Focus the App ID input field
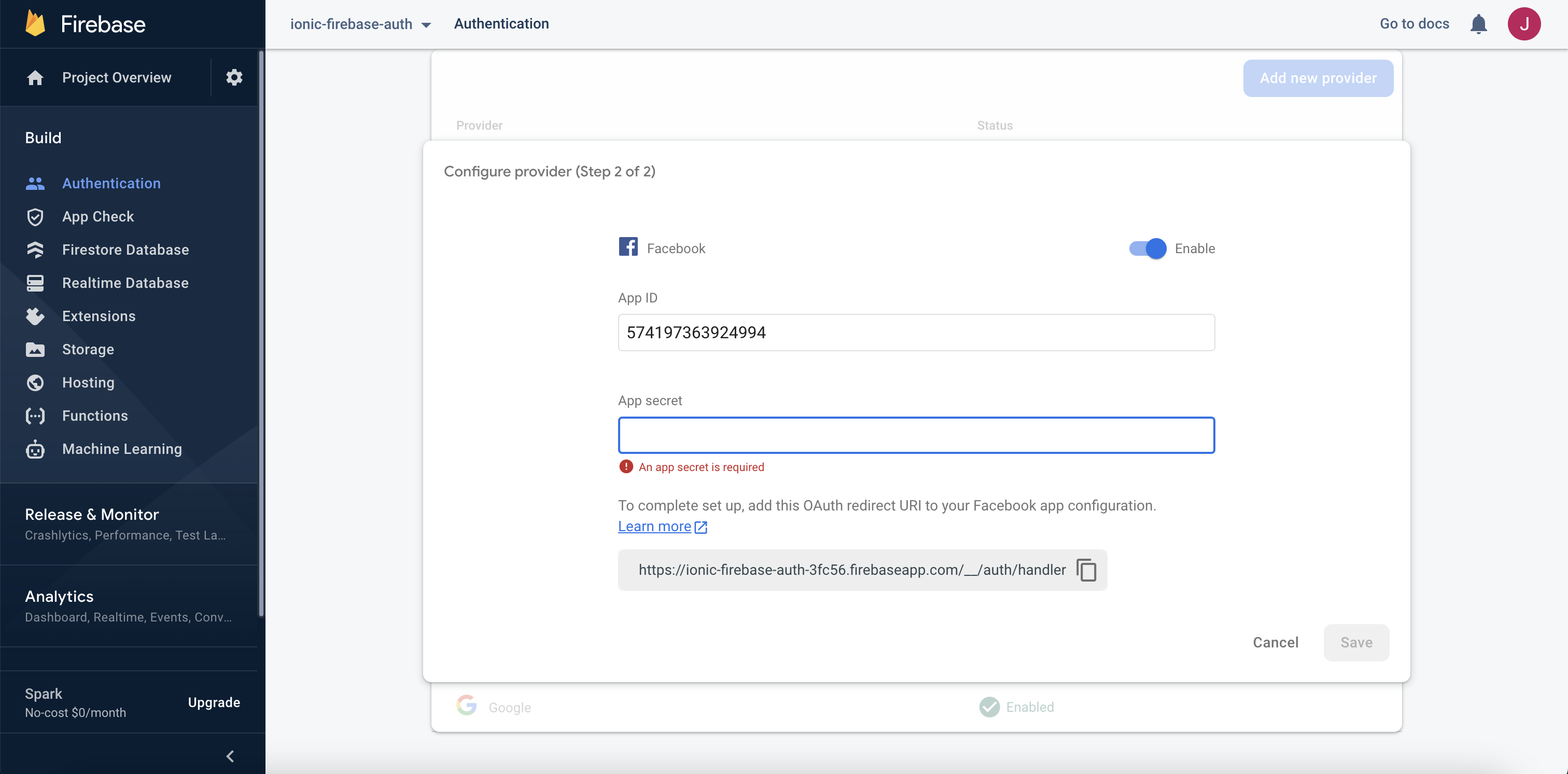1568x774 pixels. coord(916,333)
